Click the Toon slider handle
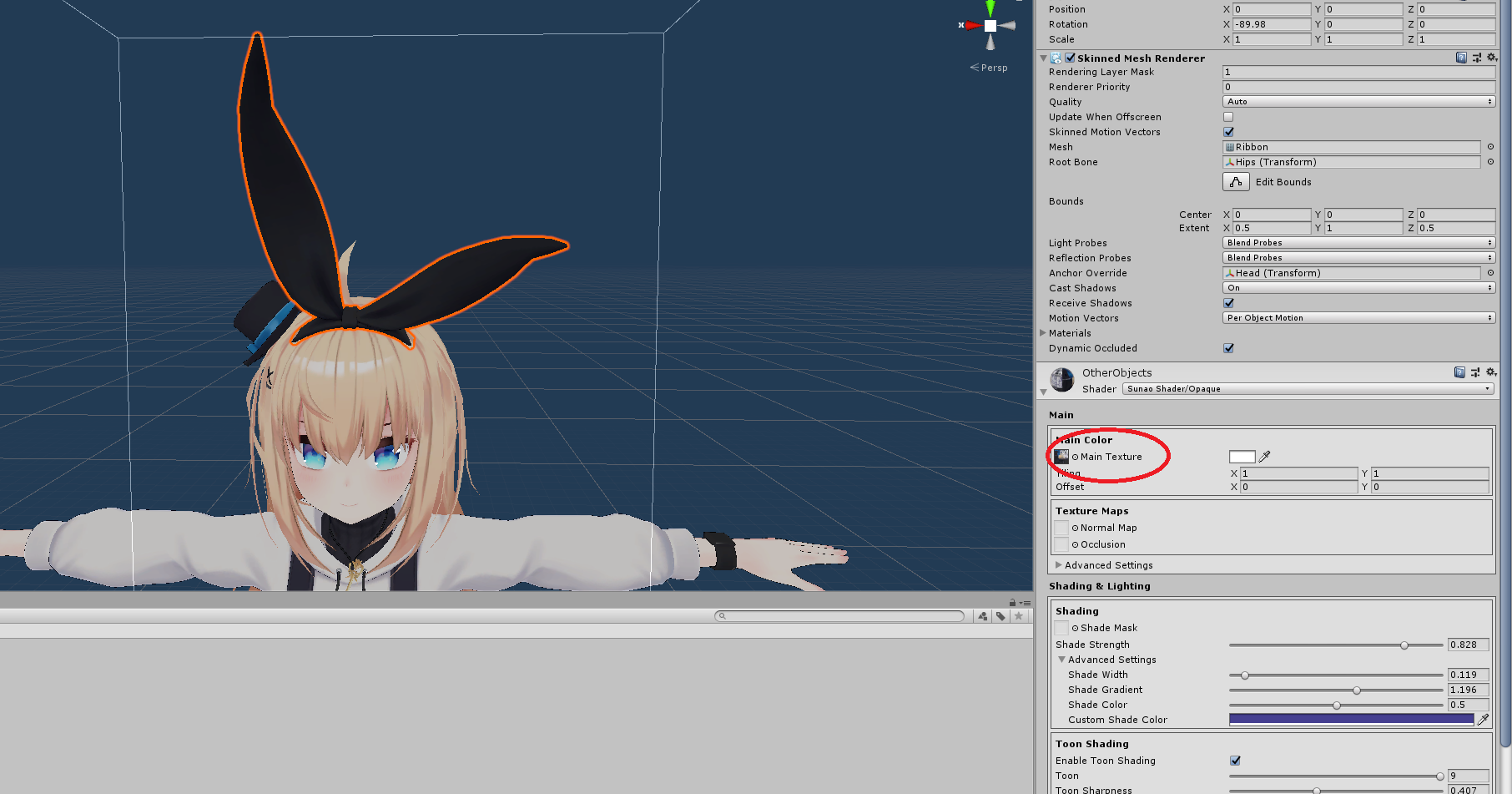The height and width of the screenshot is (794, 1512). (1439, 776)
